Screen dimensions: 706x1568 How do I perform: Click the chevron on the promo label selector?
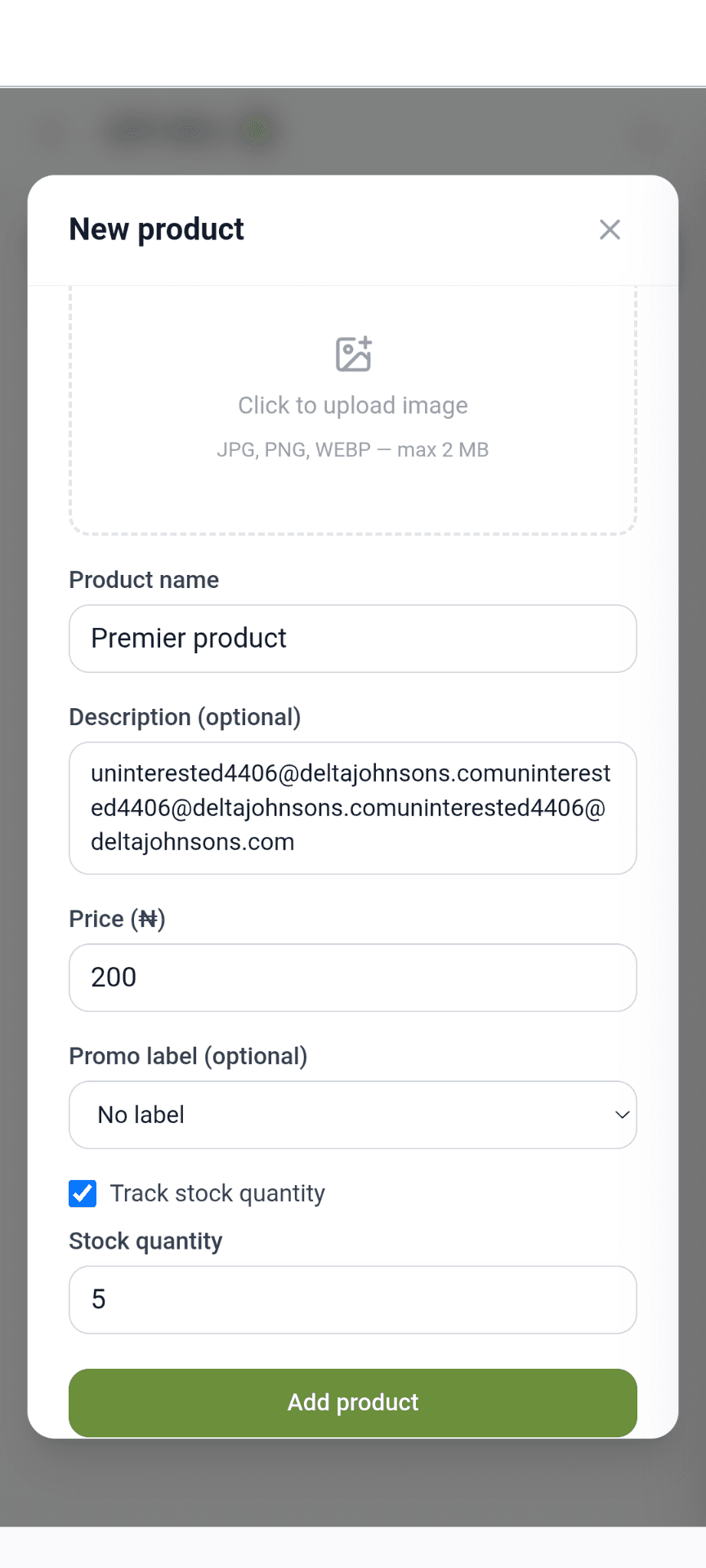pyautogui.click(x=623, y=1115)
